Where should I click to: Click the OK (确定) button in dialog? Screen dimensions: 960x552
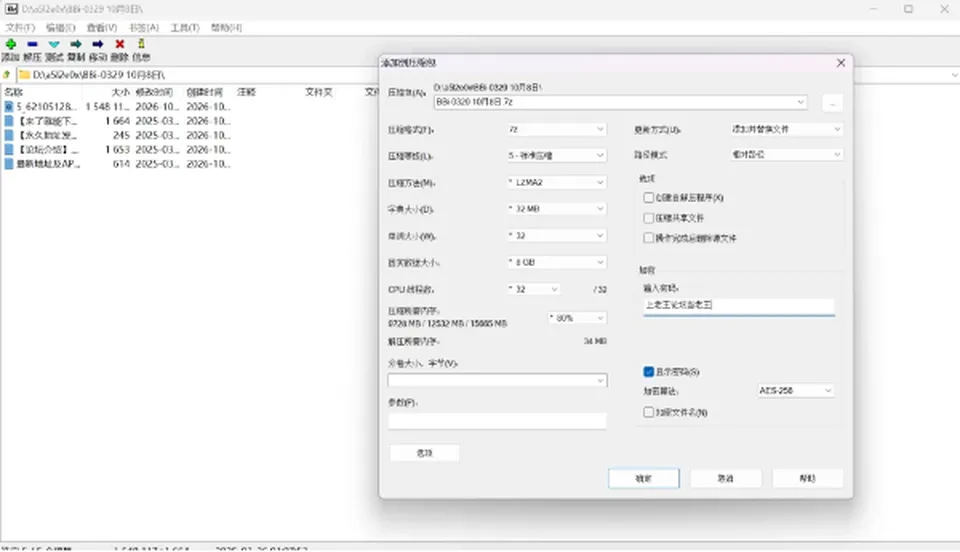(643, 479)
